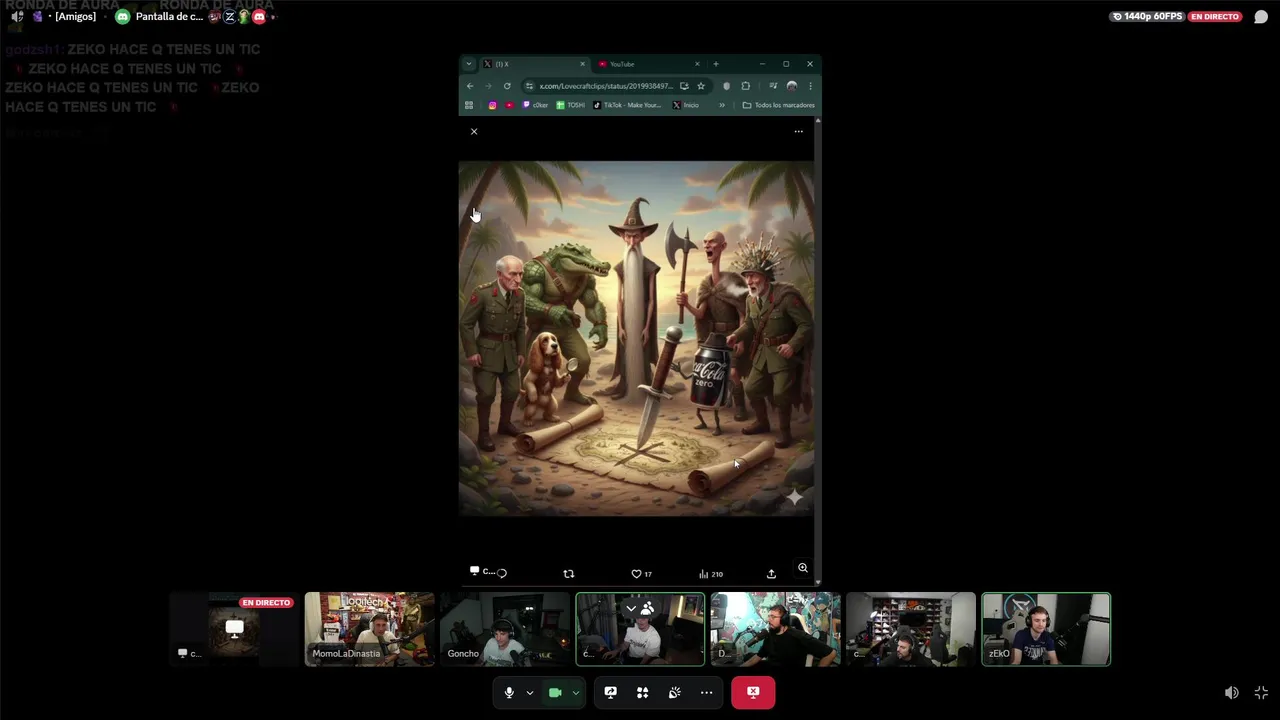
Task: Click the browser forward arrow
Action: point(488,86)
